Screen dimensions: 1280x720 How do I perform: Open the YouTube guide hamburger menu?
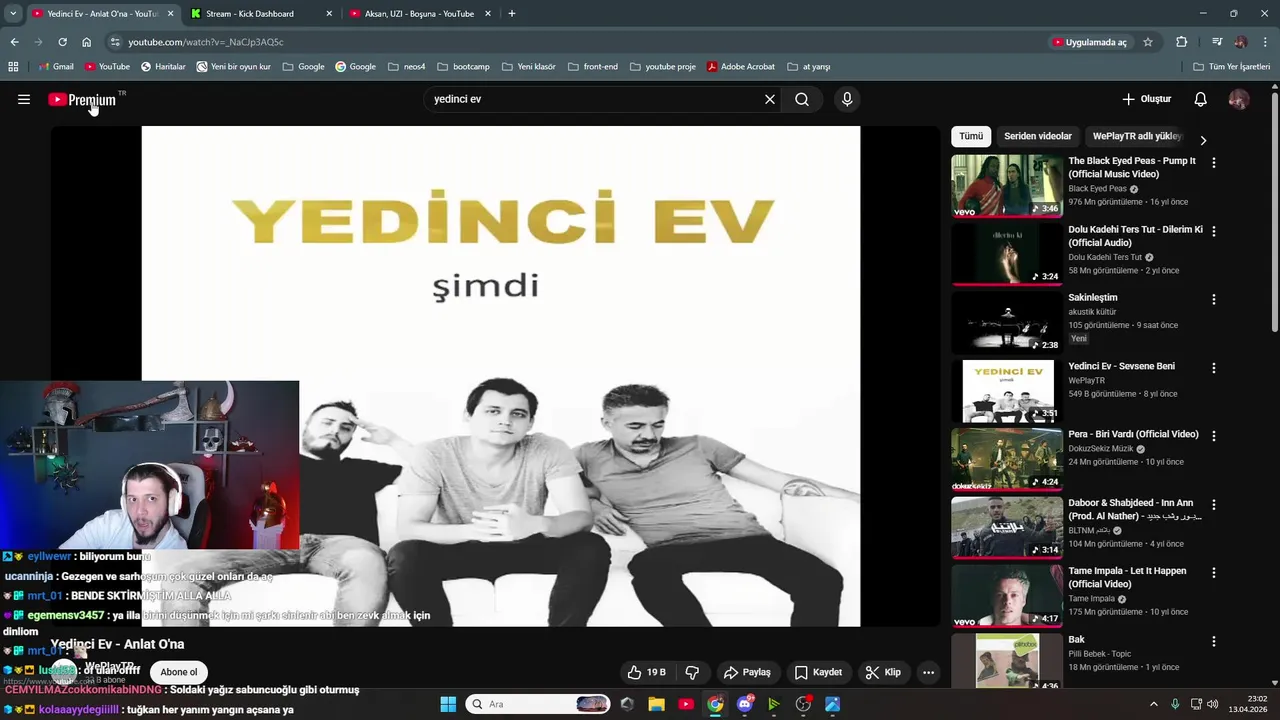[24, 99]
